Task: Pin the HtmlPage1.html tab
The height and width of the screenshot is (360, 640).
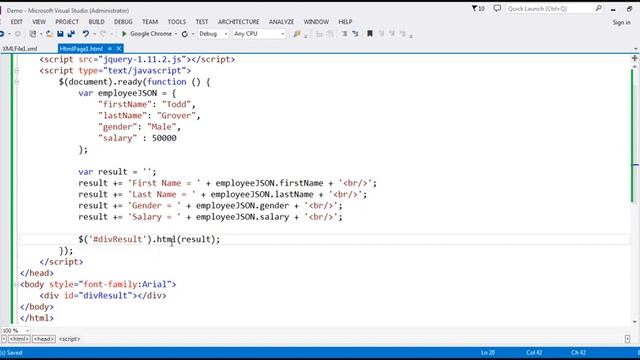Action: tap(110, 49)
